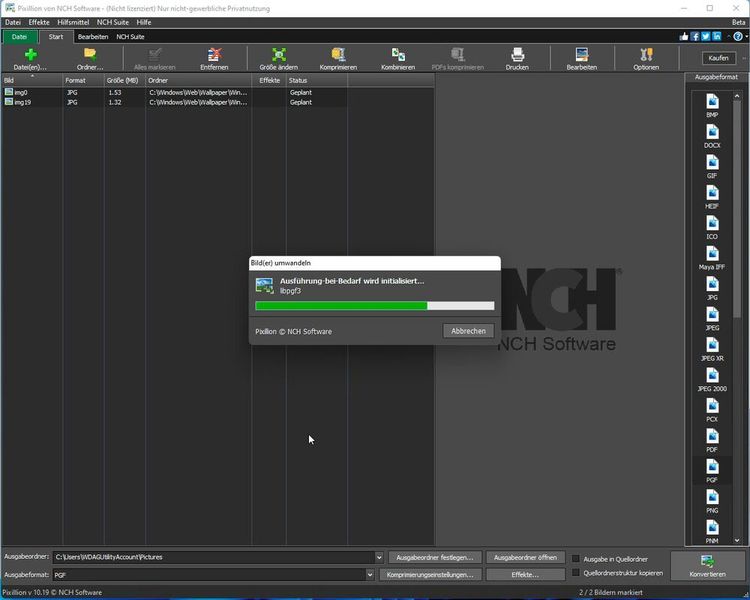Image resolution: width=750 pixels, height=600 pixels.
Task: Open the Facebook share icon
Action: tap(695, 36)
